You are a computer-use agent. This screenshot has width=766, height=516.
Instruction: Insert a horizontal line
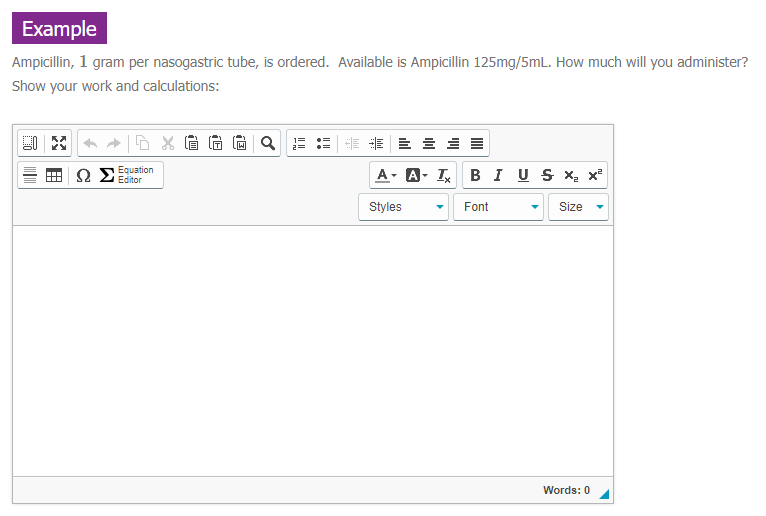pos(30,175)
